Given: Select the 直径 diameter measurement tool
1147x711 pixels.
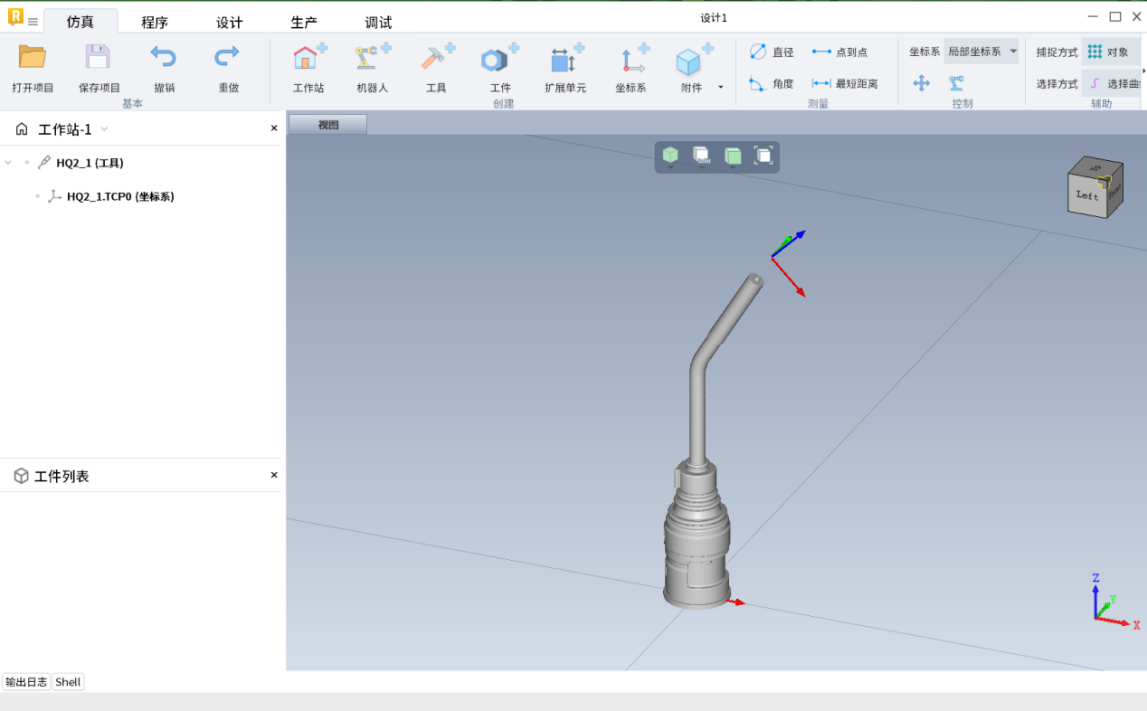Looking at the screenshot, I should pos(771,52).
